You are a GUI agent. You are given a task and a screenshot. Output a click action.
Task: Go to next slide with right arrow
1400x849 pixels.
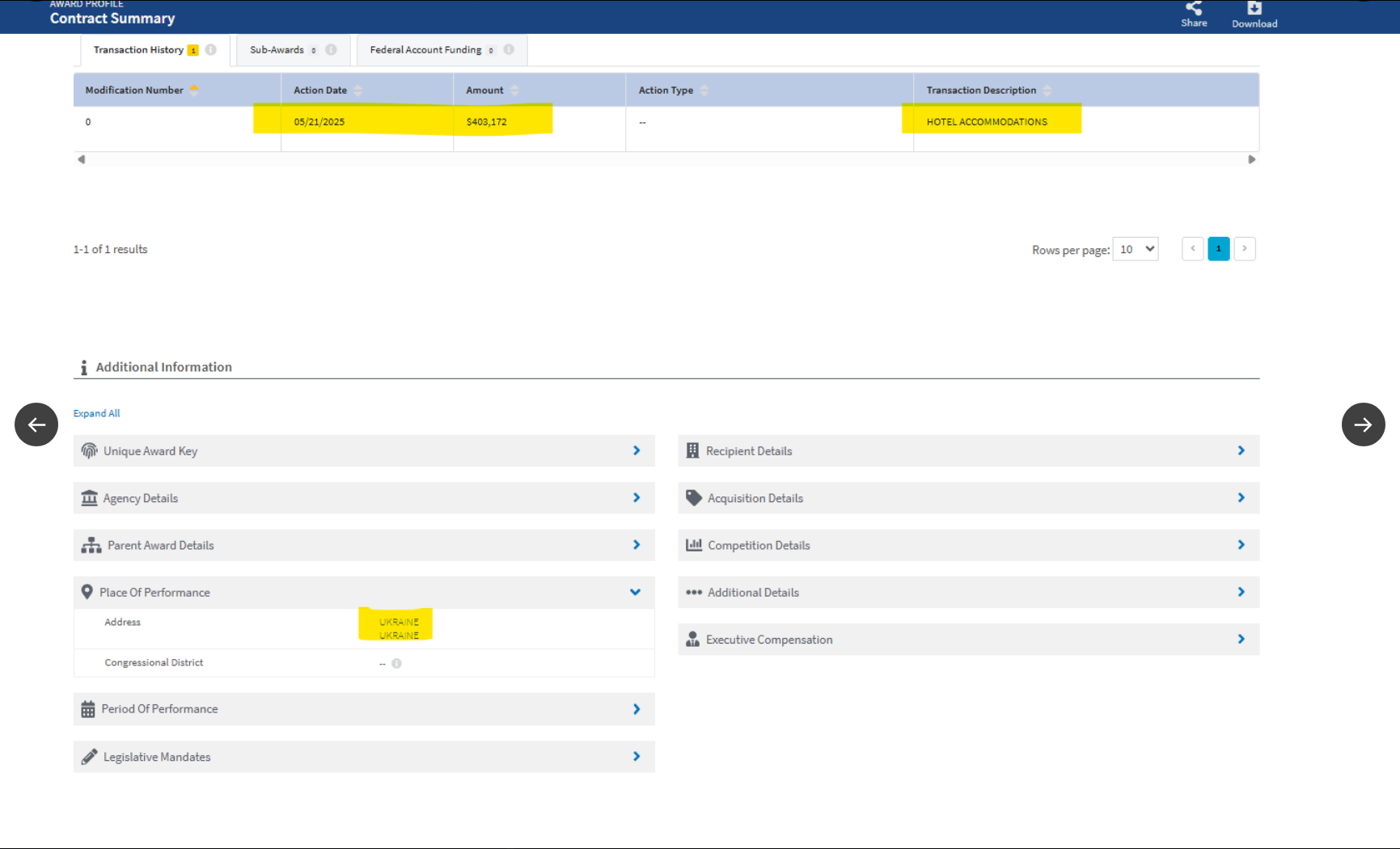tap(1364, 424)
